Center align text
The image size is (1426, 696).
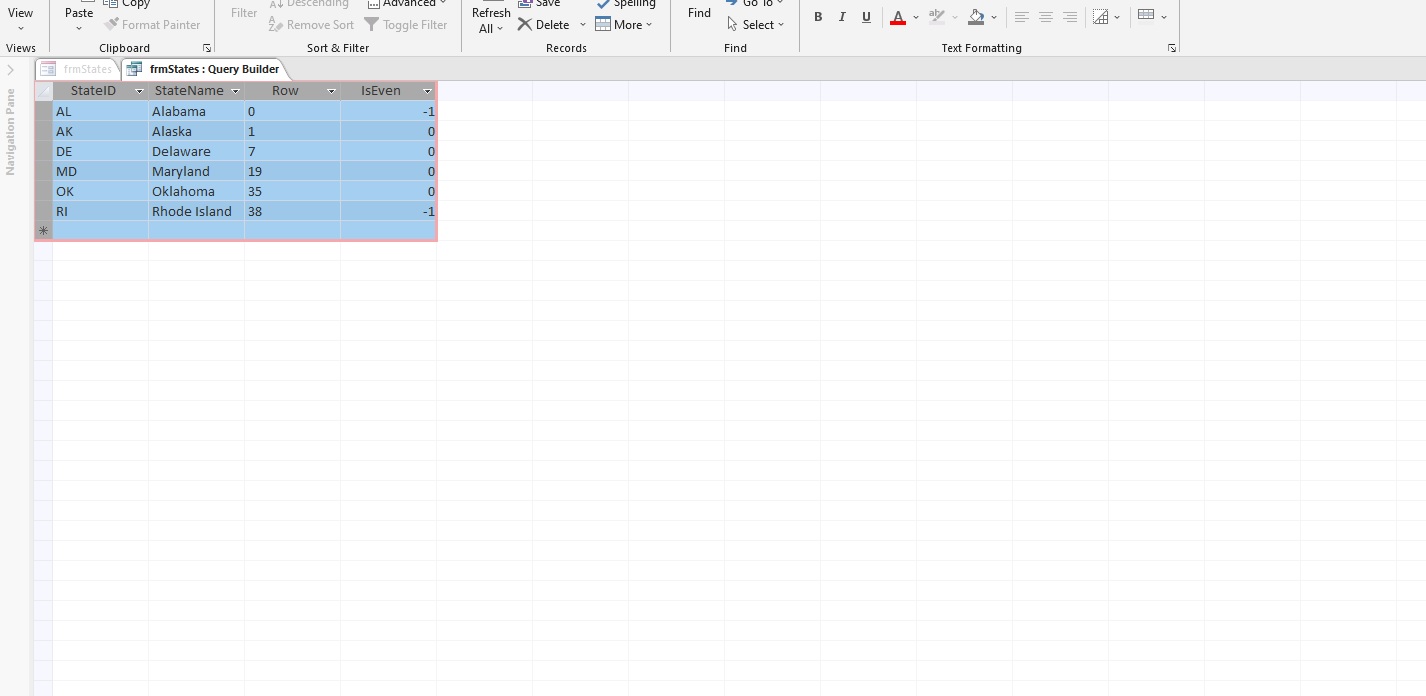[1045, 17]
